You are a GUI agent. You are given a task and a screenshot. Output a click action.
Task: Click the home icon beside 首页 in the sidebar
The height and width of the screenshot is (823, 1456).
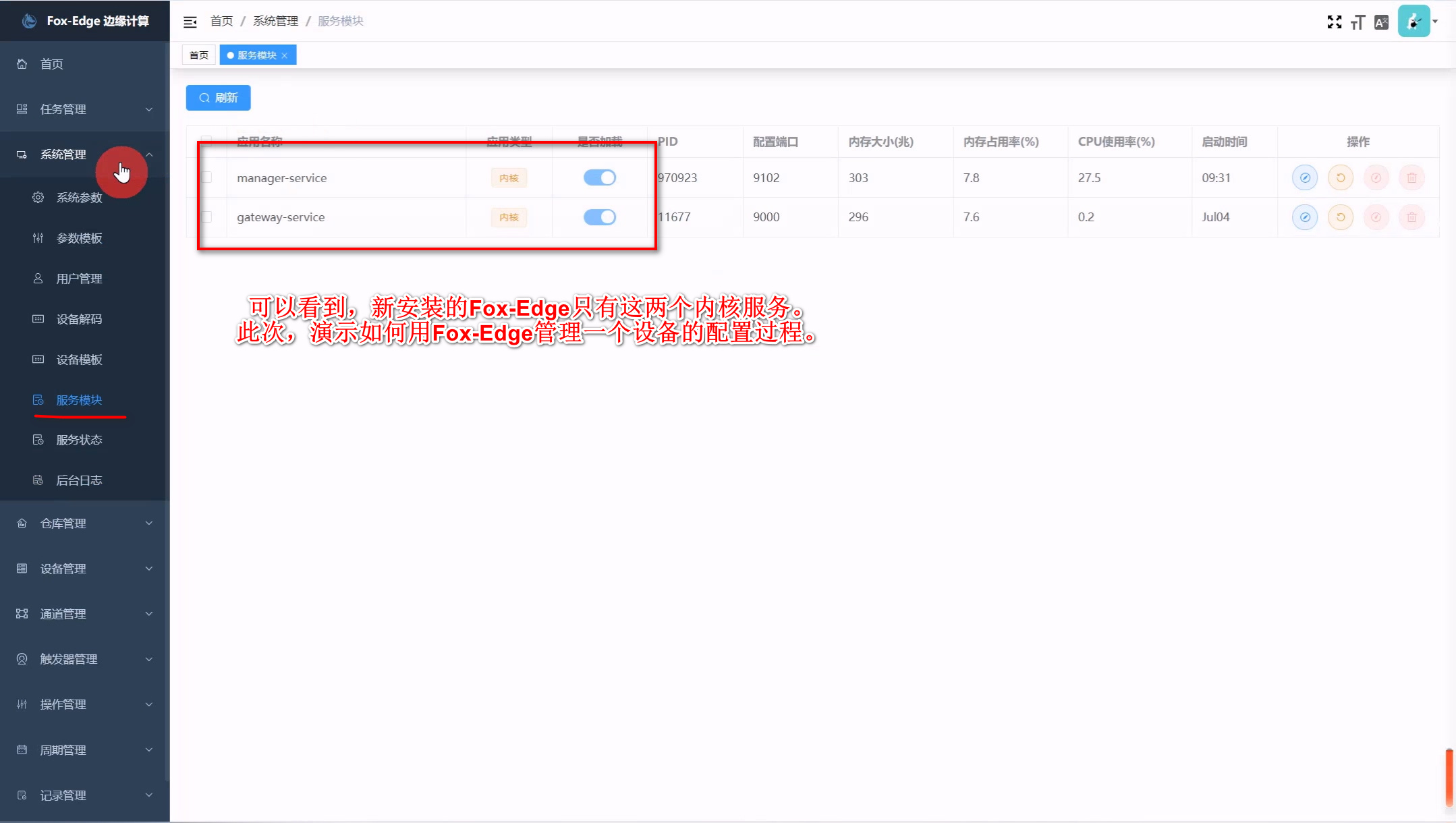click(x=22, y=64)
